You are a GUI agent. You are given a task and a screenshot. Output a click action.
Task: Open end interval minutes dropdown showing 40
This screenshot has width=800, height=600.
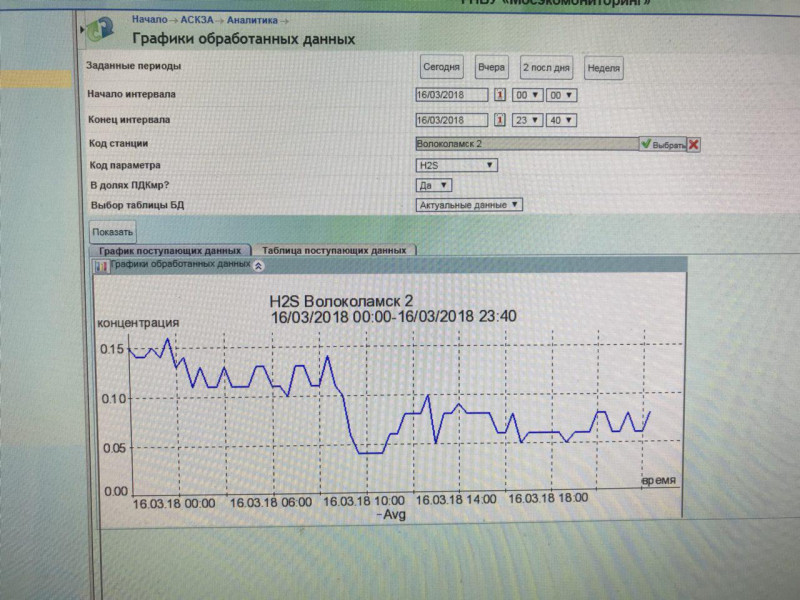point(561,120)
